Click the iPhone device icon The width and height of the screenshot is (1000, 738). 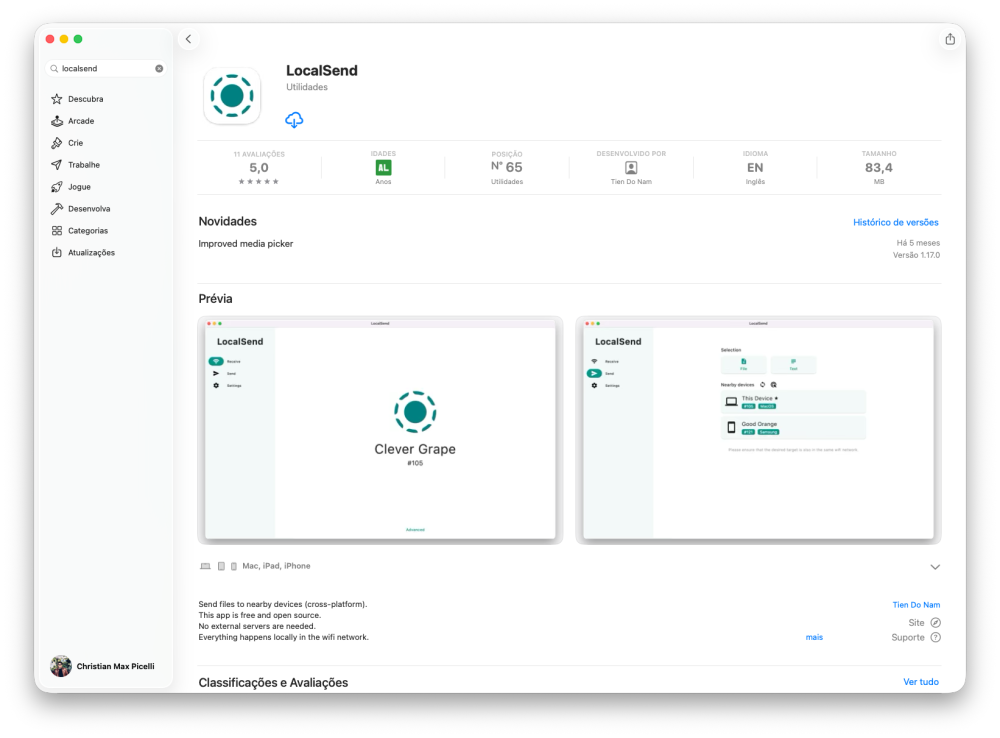tap(233, 566)
